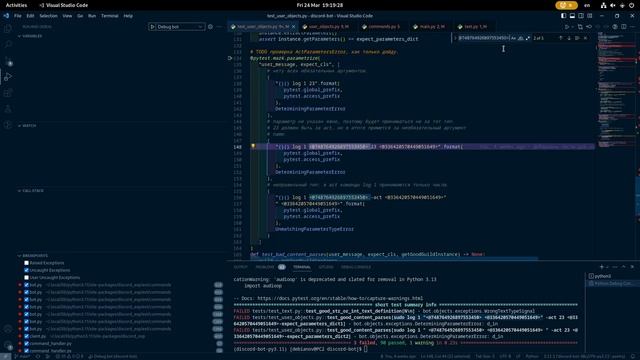Open the Source Control view
Viewport: 640px width, 360px height.
pos(8,60)
